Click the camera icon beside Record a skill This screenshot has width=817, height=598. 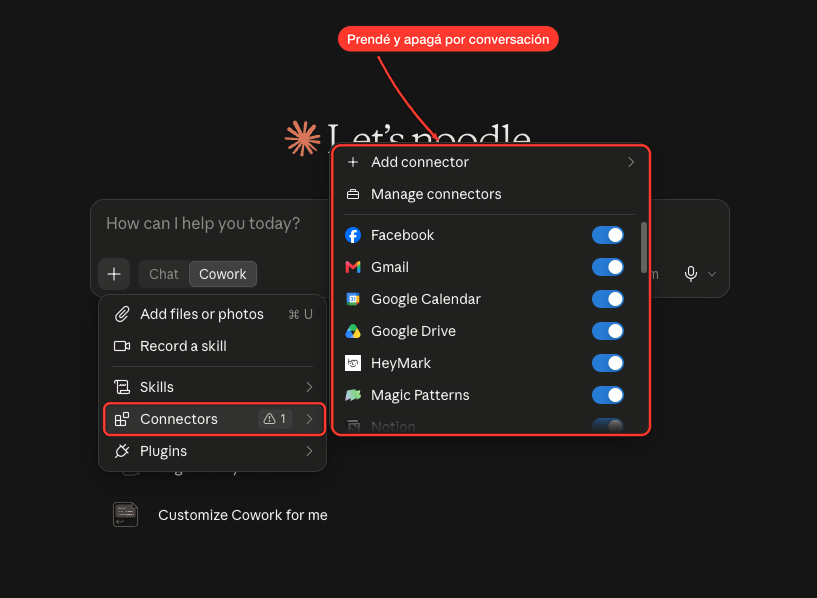click(122, 346)
